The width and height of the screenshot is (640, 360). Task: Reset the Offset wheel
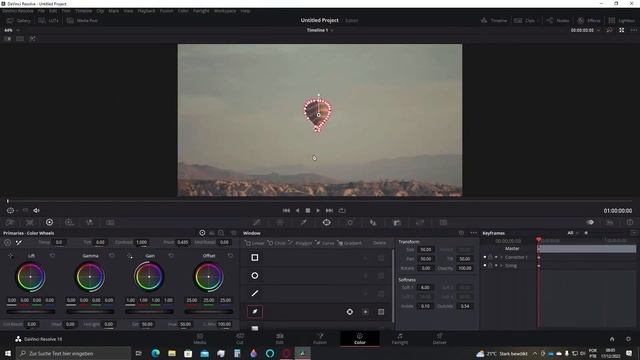click(230, 256)
